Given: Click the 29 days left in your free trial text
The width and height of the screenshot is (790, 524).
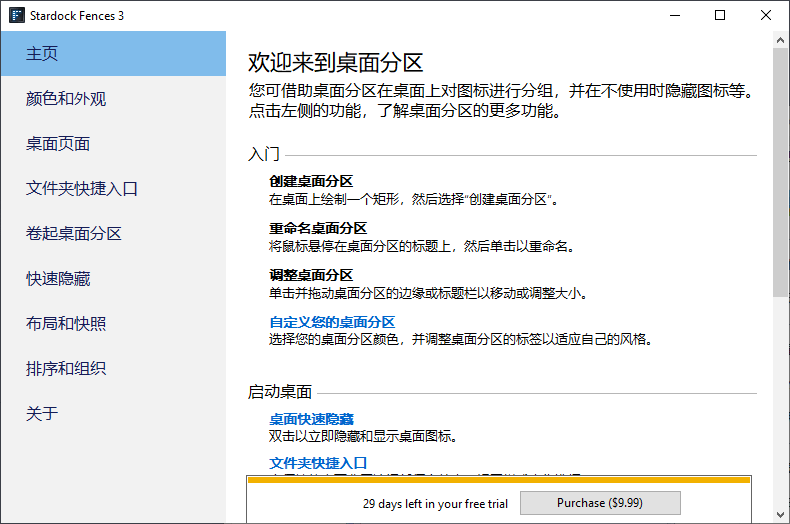Looking at the screenshot, I should [x=435, y=503].
